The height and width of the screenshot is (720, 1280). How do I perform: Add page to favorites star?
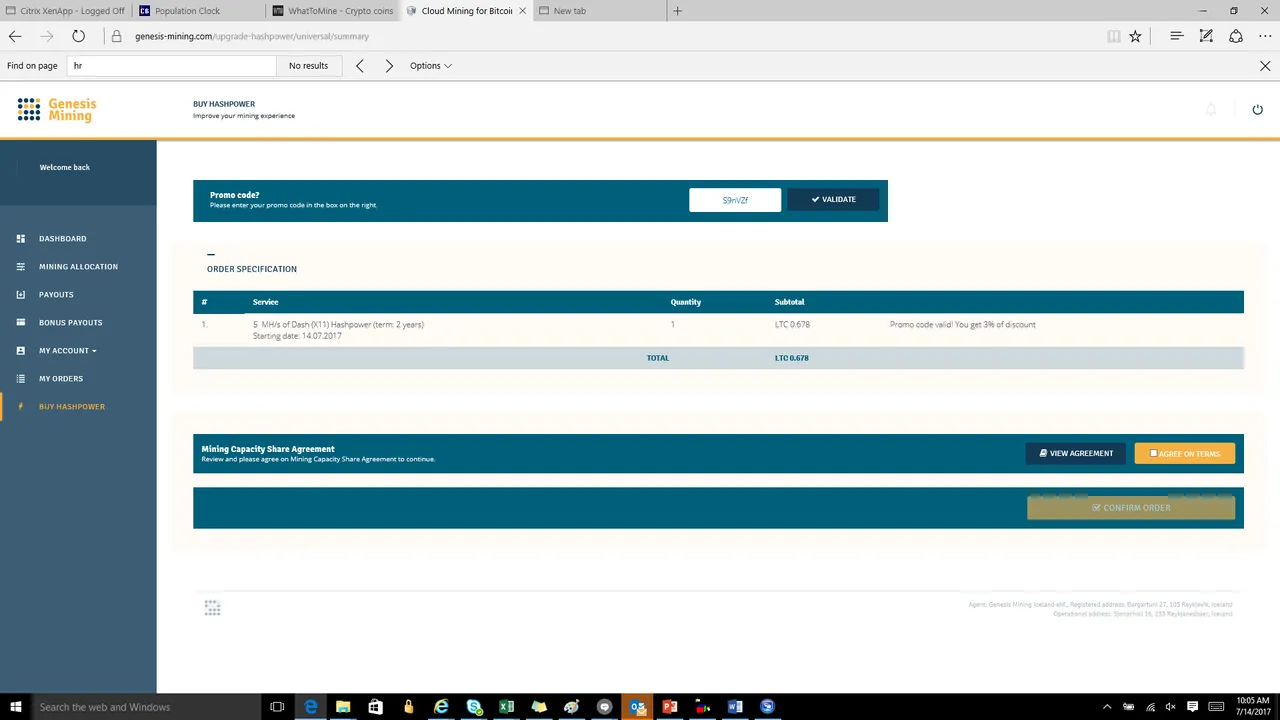(x=1135, y=36)
